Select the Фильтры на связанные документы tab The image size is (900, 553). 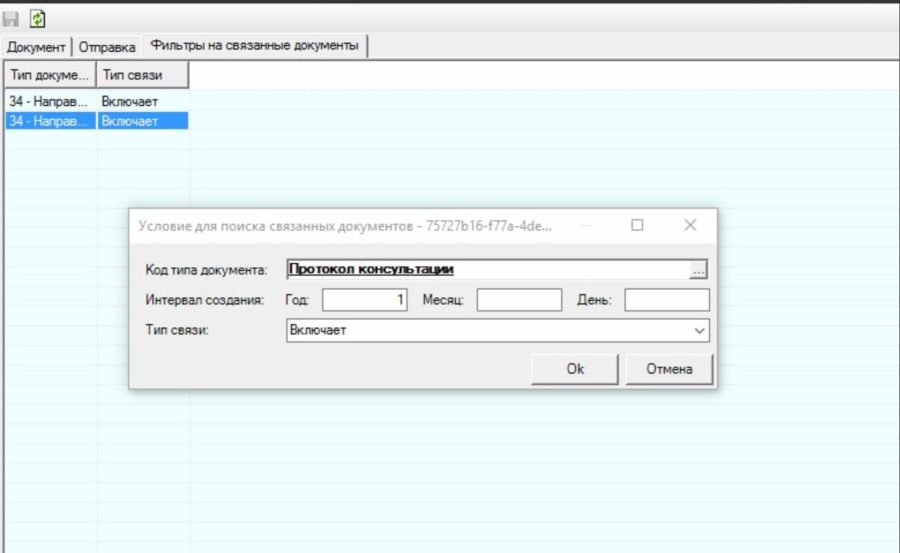tap(254, 45)
